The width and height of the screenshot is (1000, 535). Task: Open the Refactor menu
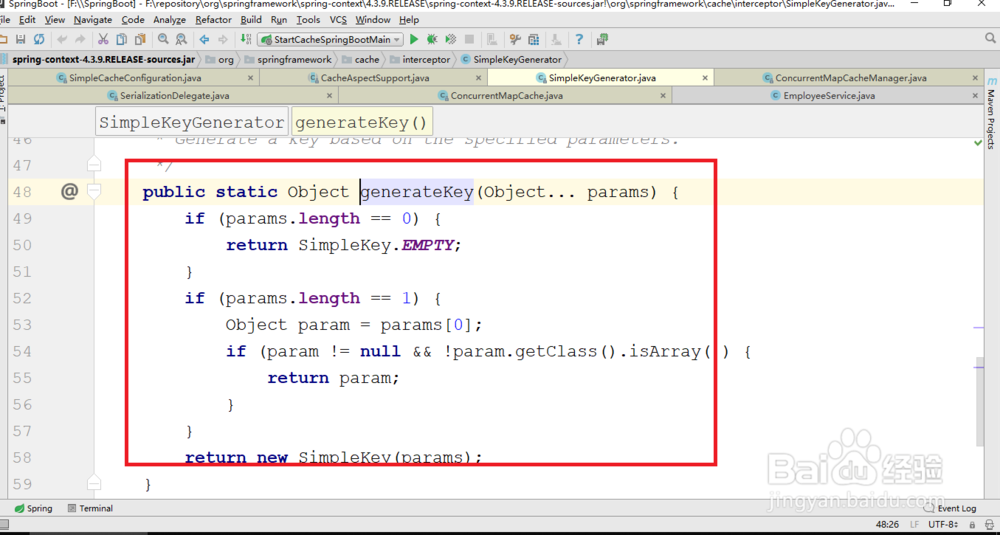tap(214, 20)
